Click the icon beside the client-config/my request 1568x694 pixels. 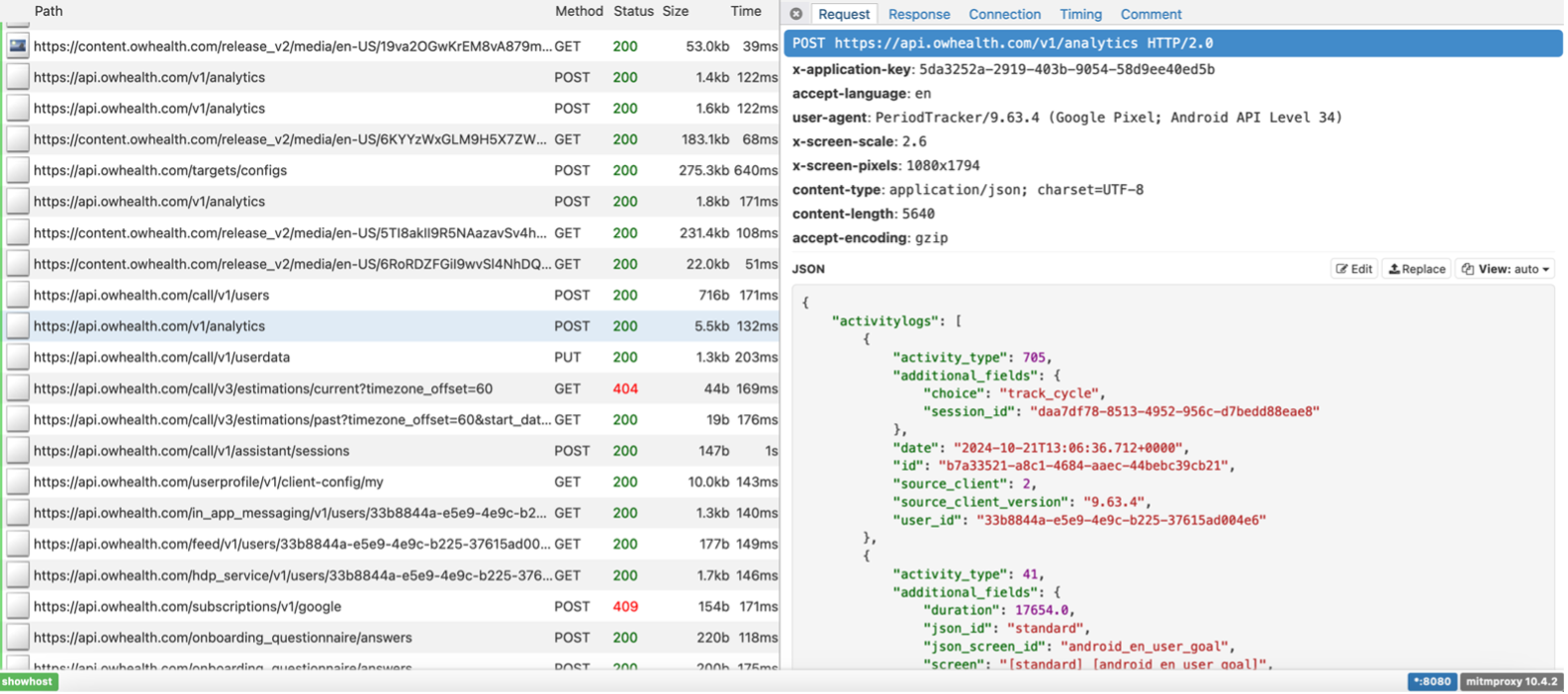click(x=18, y=481)
